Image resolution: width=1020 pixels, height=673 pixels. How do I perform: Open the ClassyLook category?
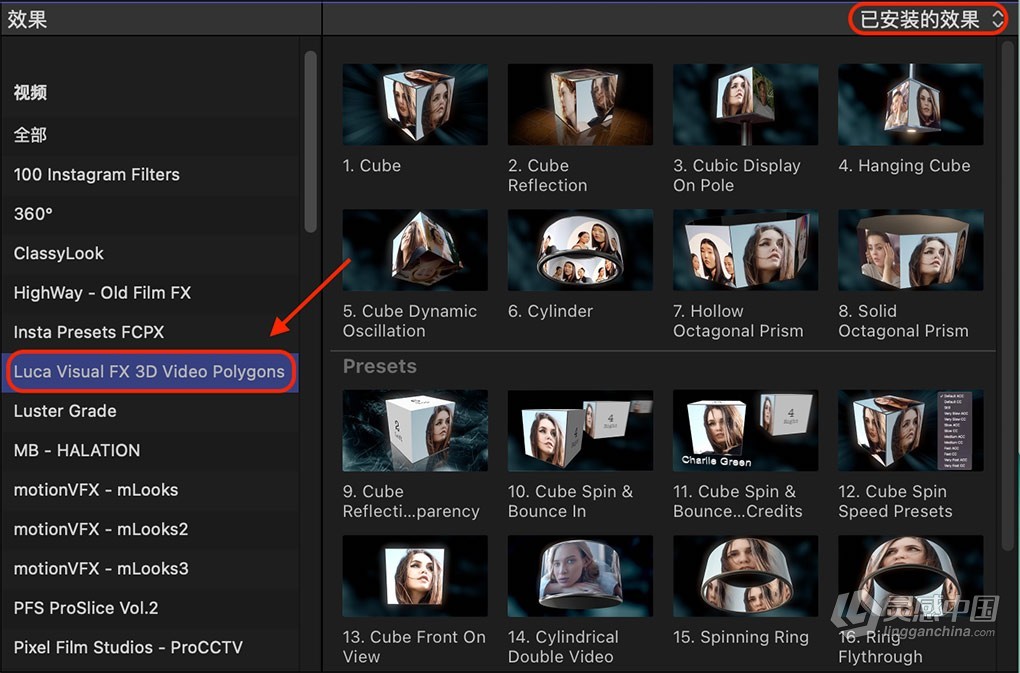click(150, 253)
